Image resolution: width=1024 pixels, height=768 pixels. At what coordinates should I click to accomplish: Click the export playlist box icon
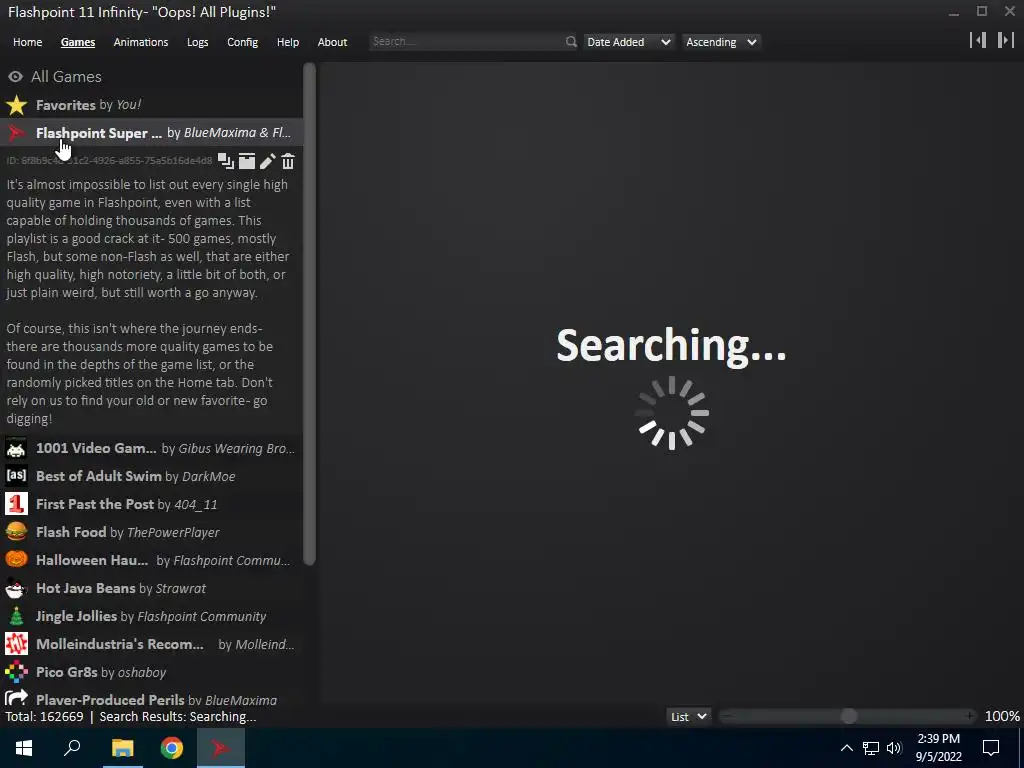point(247,161)
